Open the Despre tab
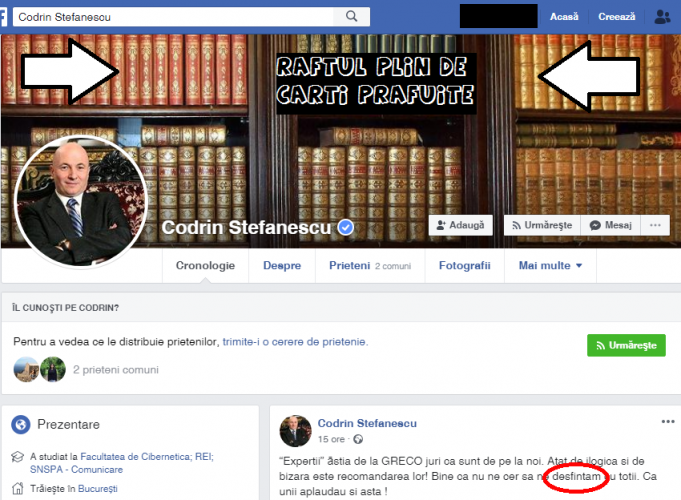The width and height of the screenshot is (681, 500). 282,265
